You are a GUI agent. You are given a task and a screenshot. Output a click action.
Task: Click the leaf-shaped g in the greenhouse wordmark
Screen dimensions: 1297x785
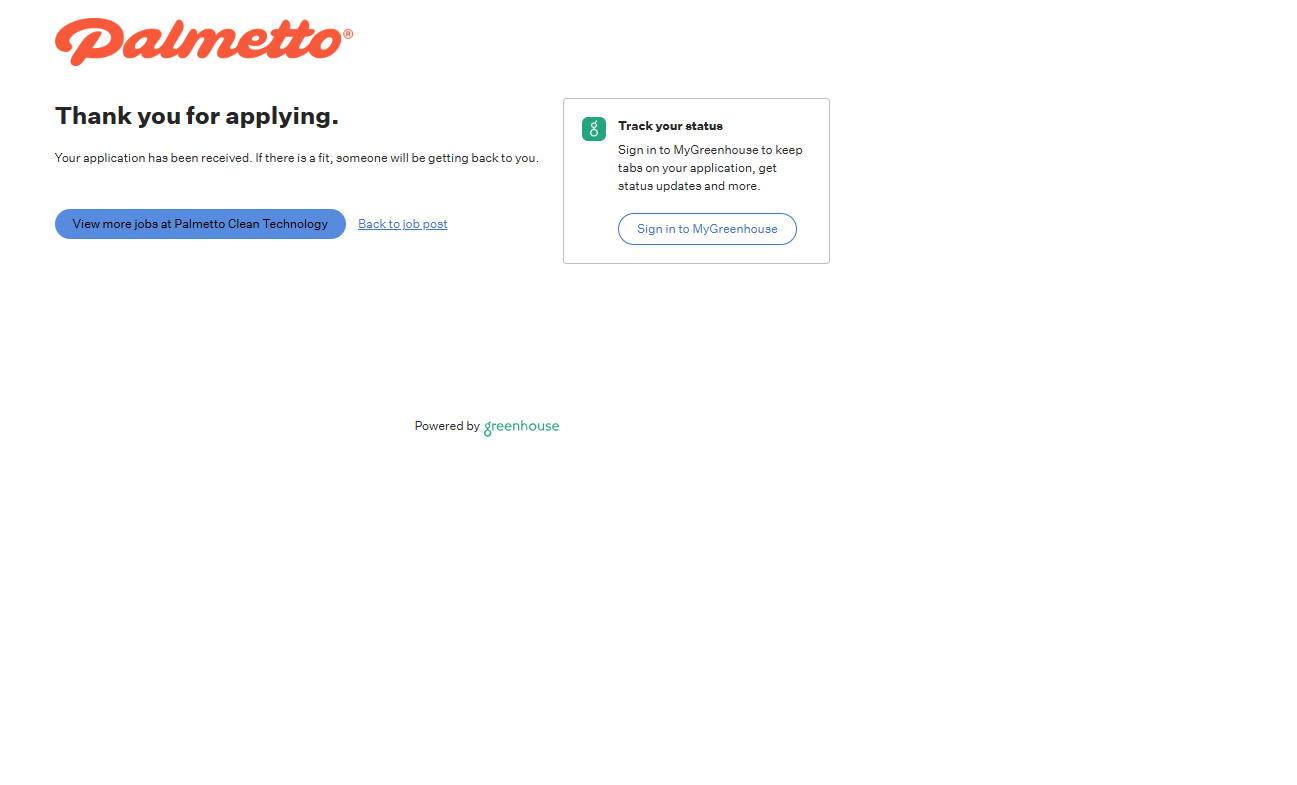[x=488, y=429]
